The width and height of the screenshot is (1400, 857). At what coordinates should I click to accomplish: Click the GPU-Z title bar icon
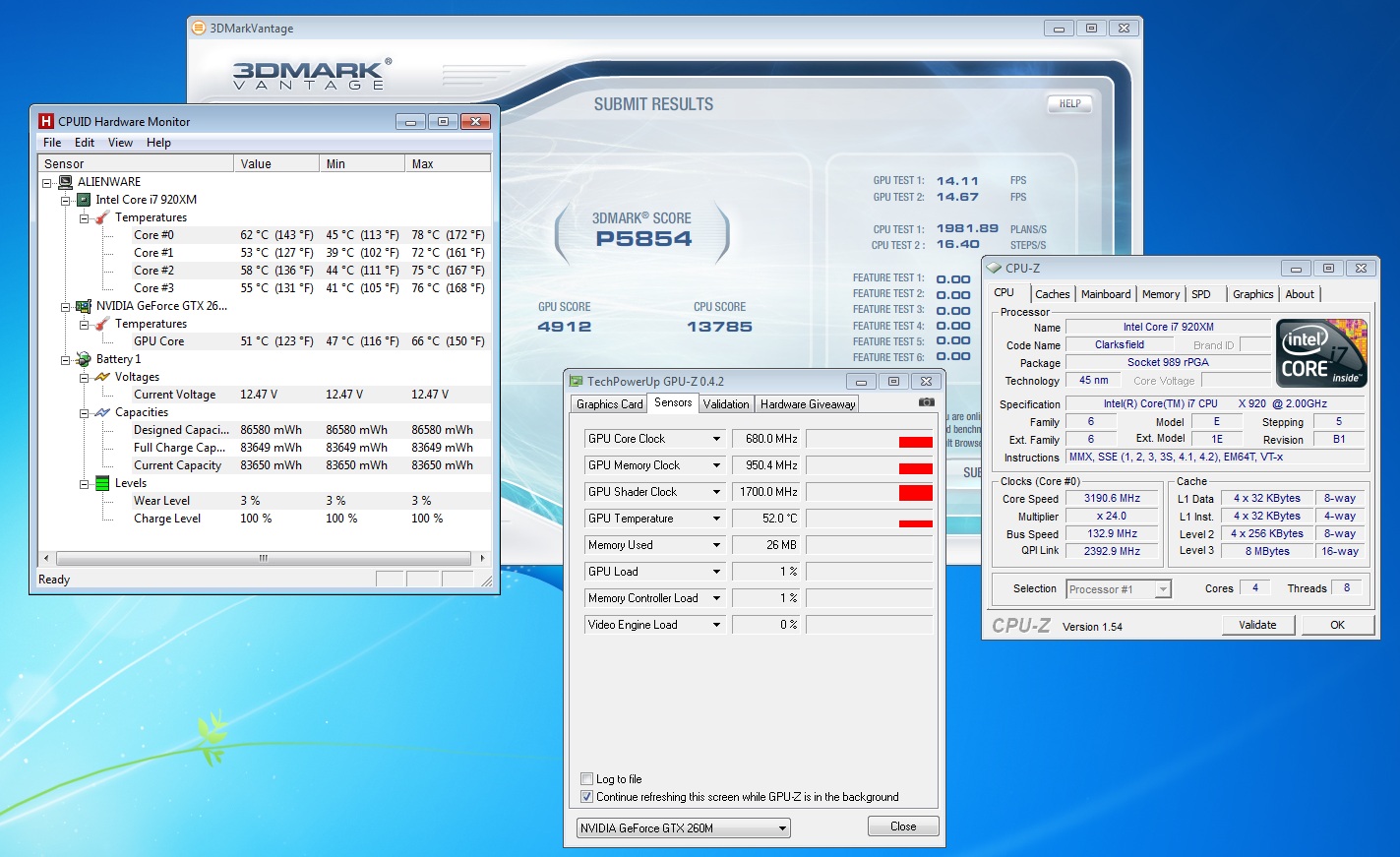577,381
